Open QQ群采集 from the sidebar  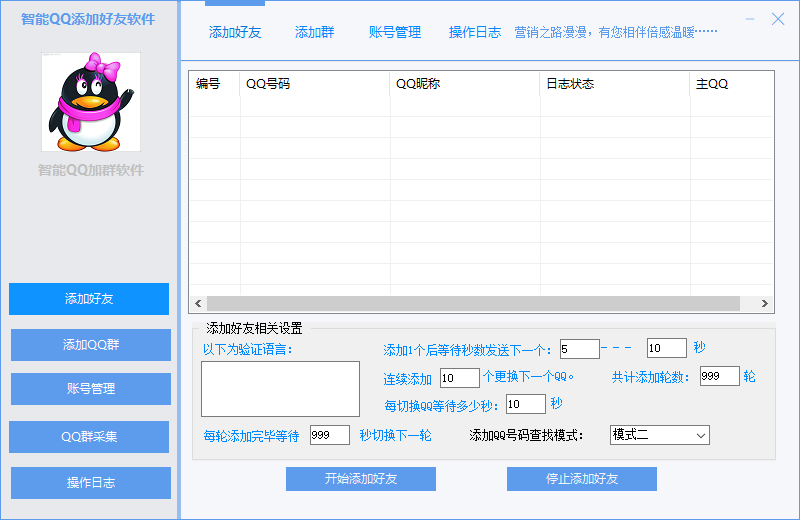coord(90,436)
